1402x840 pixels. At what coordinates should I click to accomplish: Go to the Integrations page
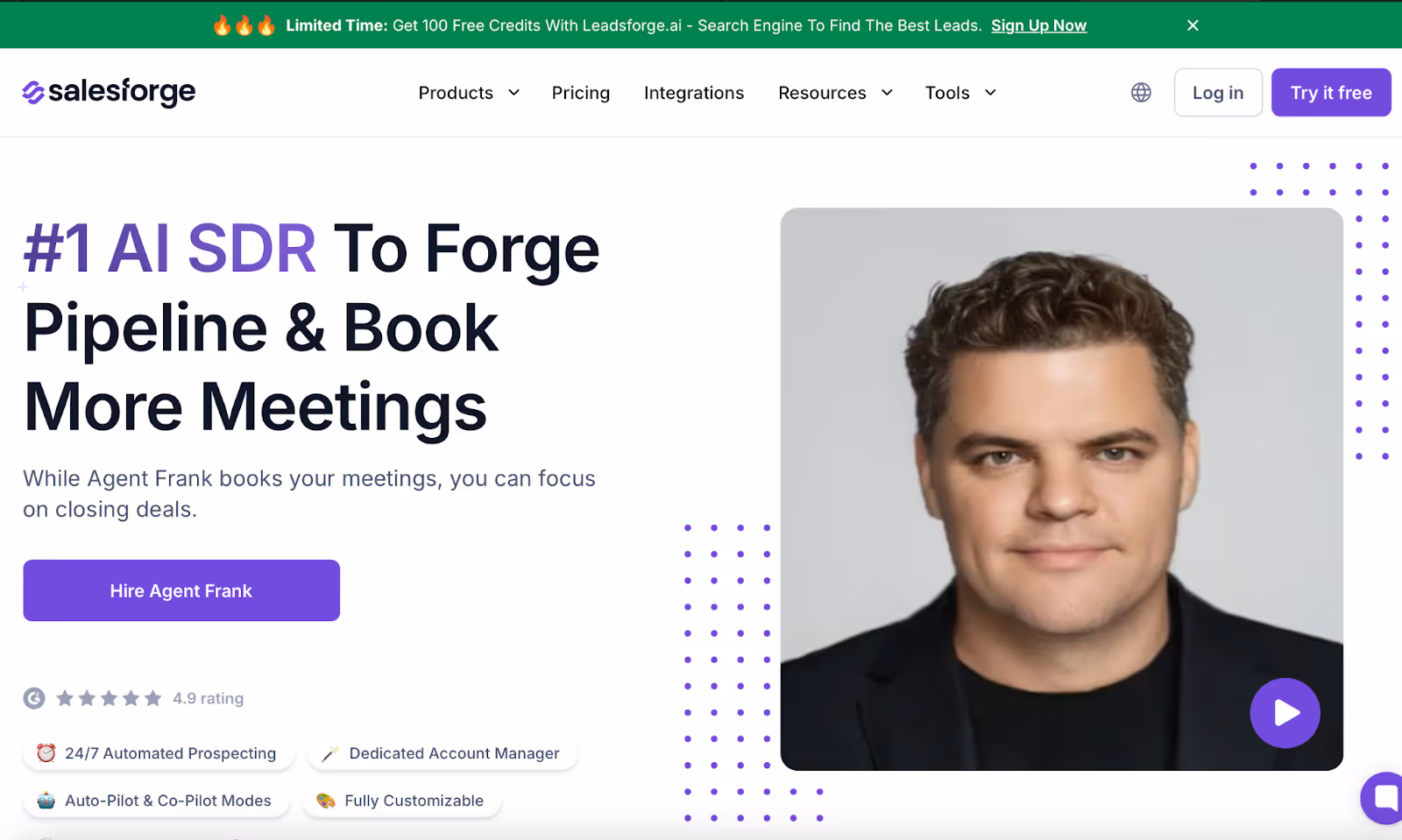click(694, 93)
